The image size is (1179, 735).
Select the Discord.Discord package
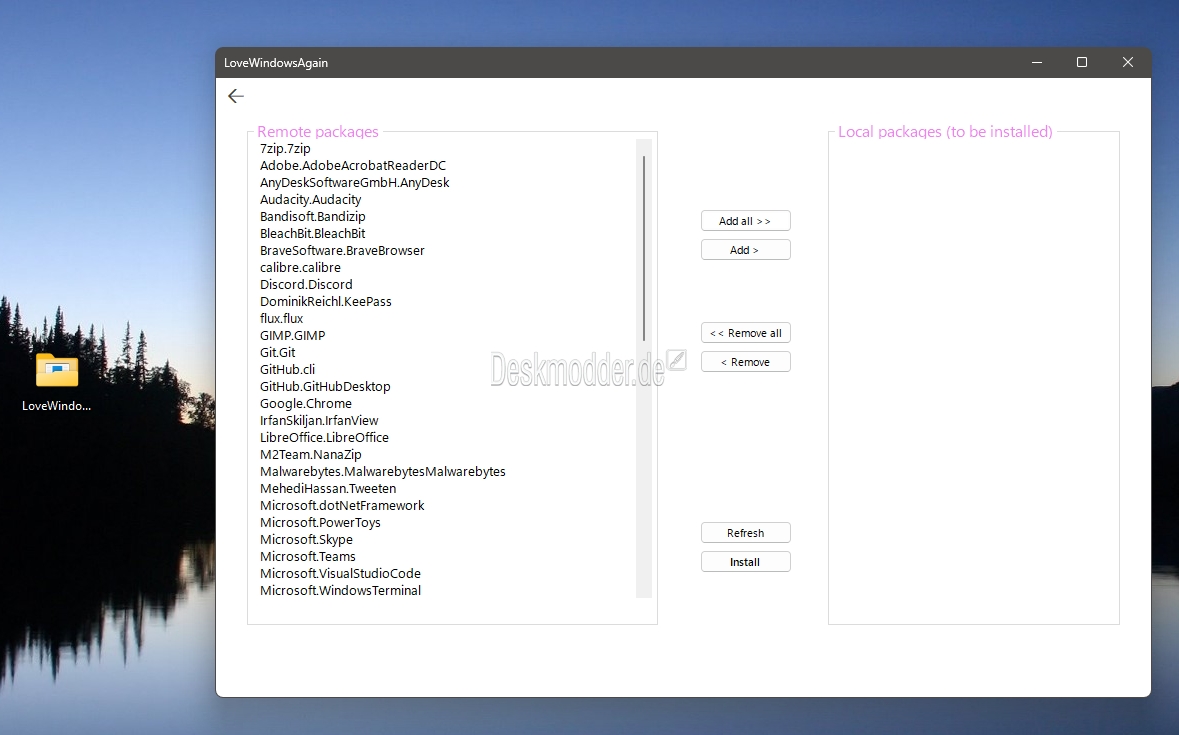[306, 285]
